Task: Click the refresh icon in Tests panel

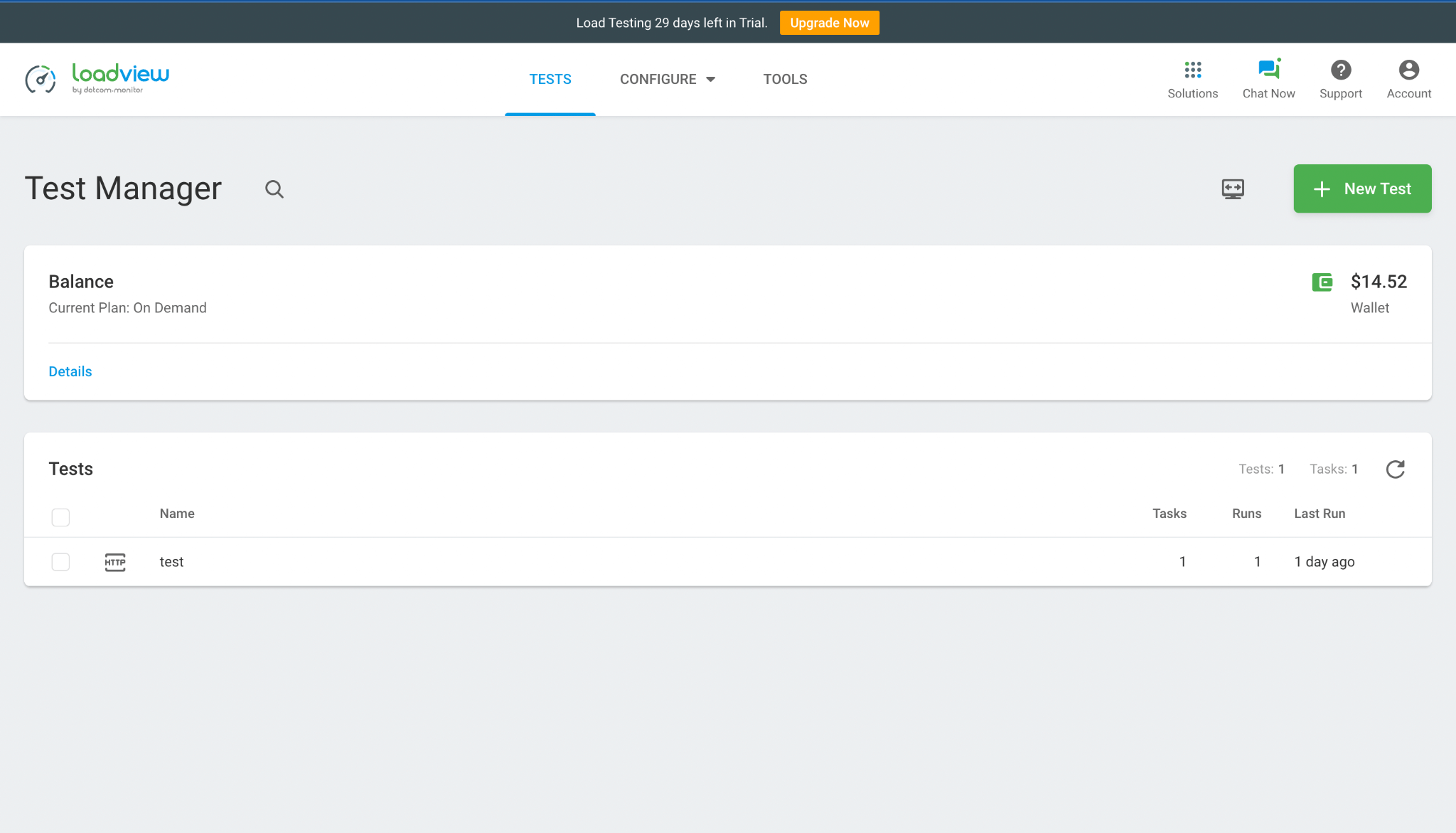Action: (1395, 469)
